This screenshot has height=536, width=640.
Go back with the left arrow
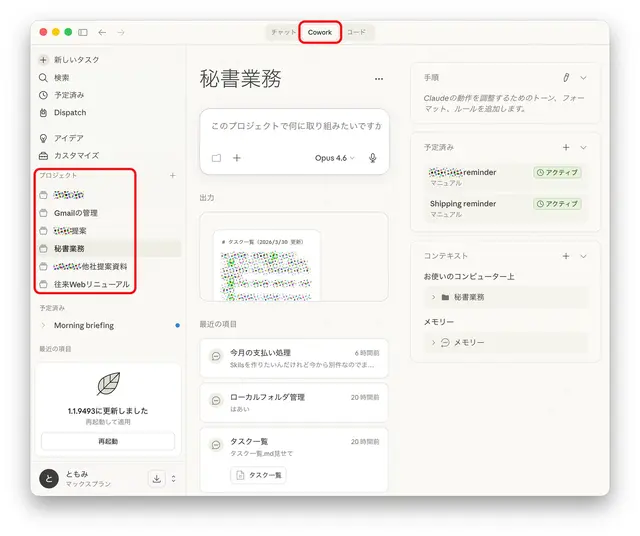(102, 32)
